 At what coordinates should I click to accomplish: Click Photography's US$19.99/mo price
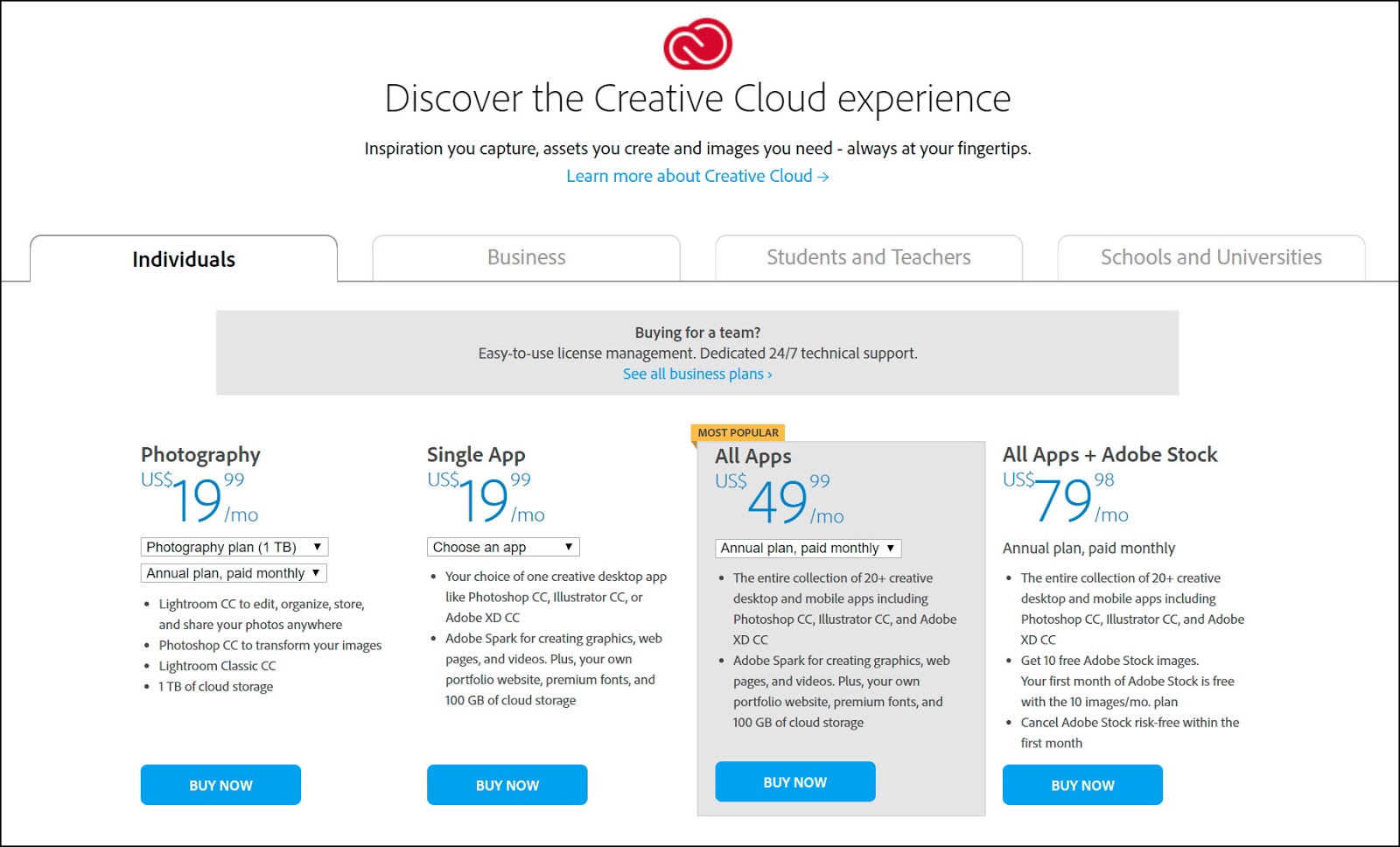pyautogui.click(x=199, y=498)
